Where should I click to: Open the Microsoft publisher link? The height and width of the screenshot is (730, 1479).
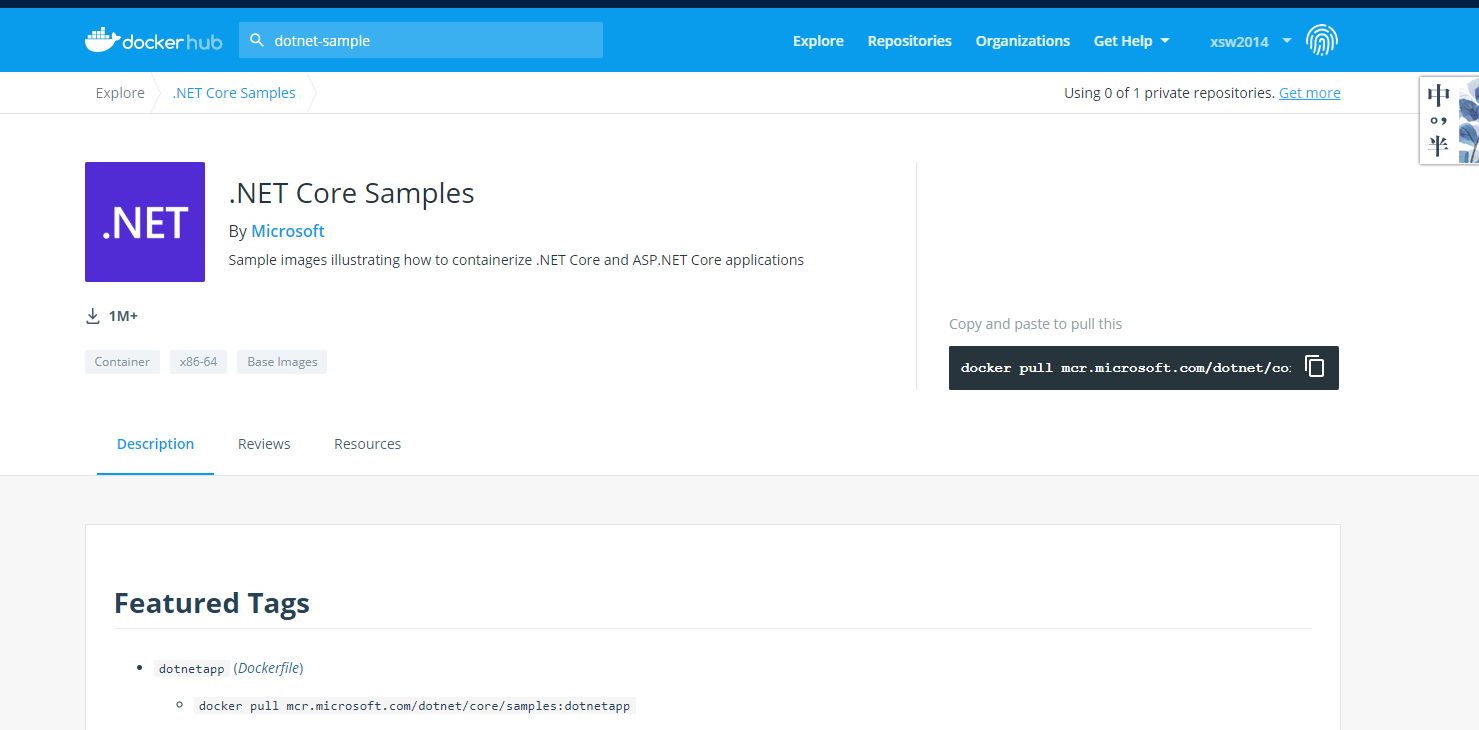coord(288,231)
